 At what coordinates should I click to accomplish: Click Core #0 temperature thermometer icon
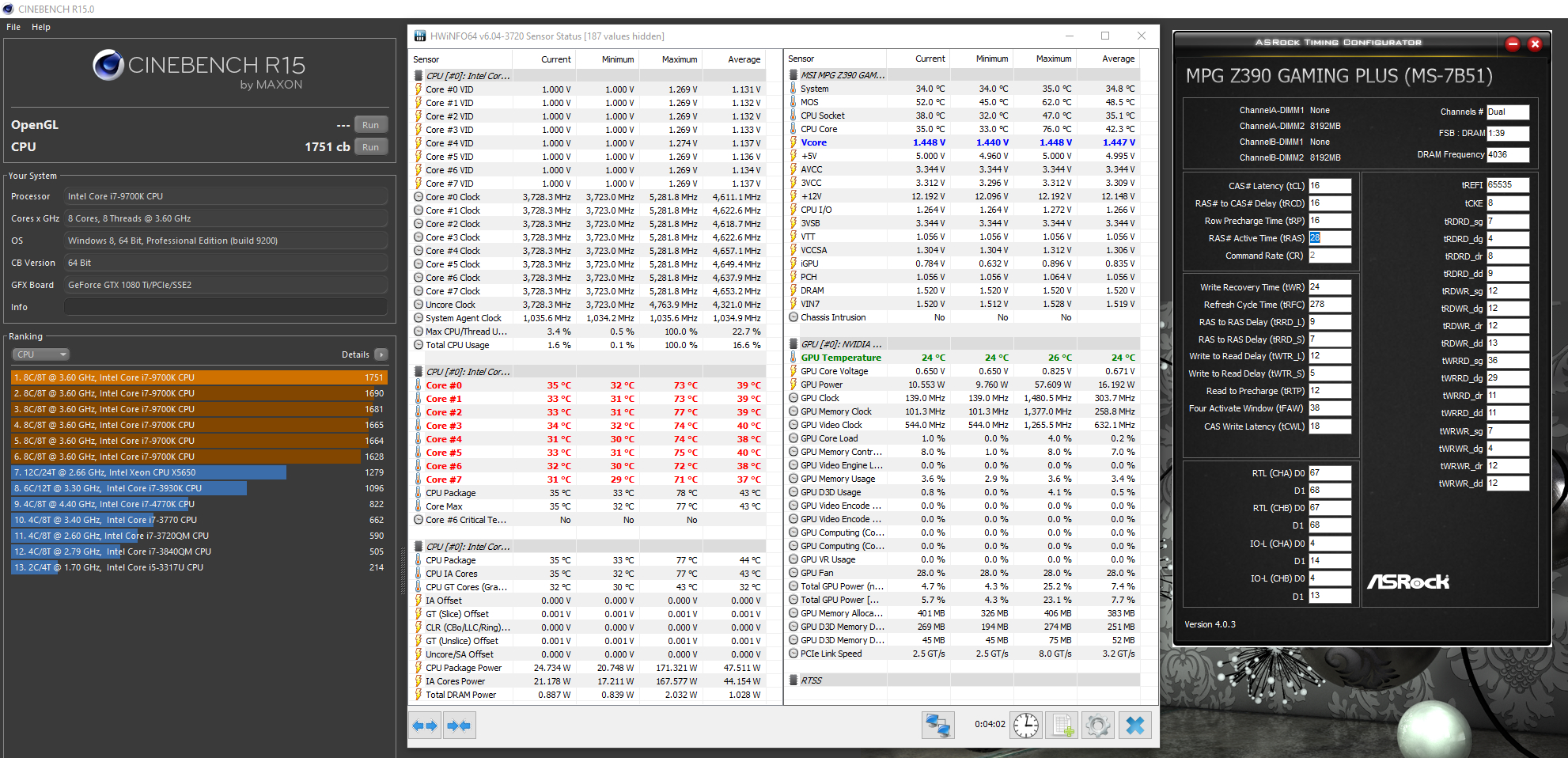coord(419,385)
